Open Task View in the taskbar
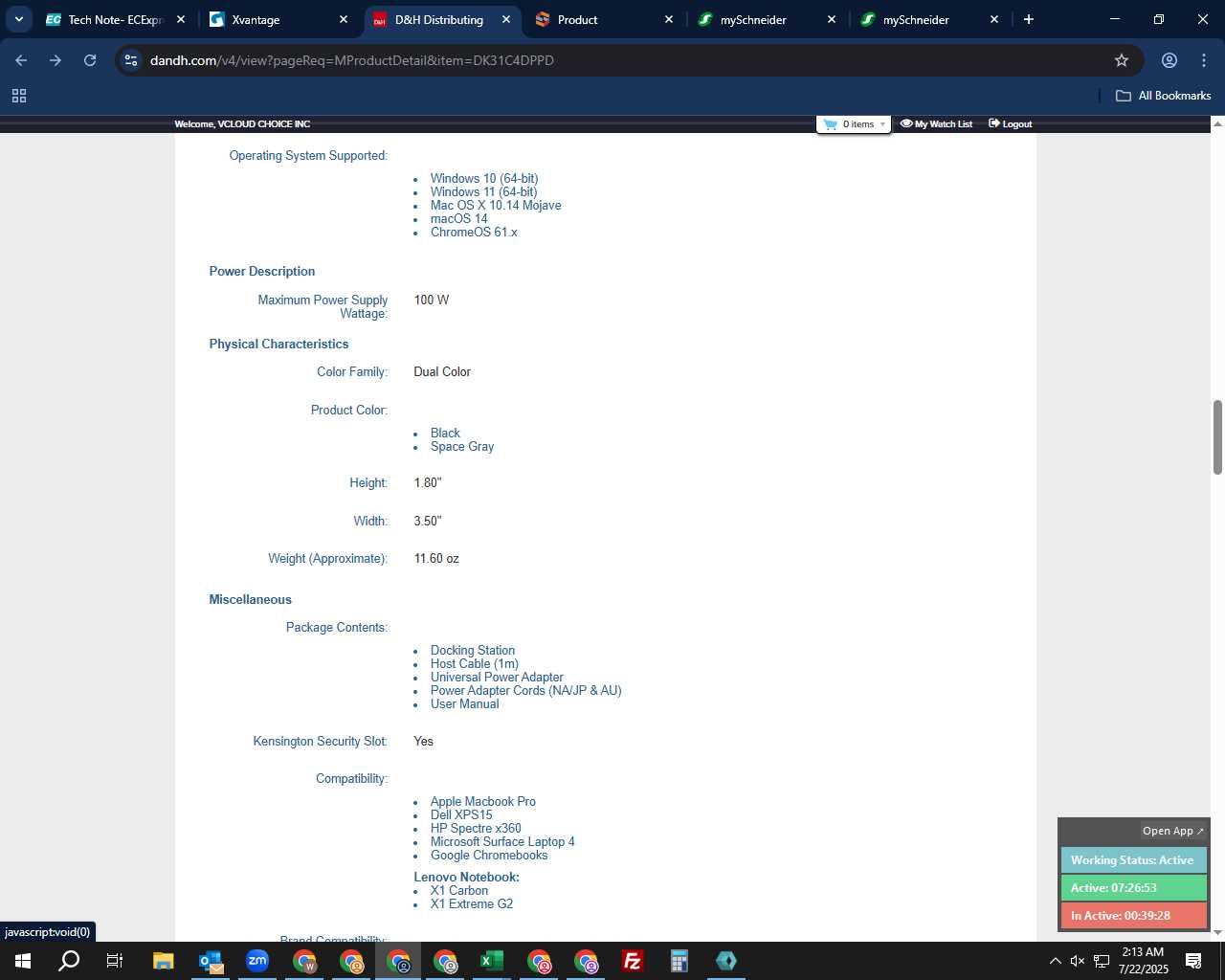 coord(115,961)
